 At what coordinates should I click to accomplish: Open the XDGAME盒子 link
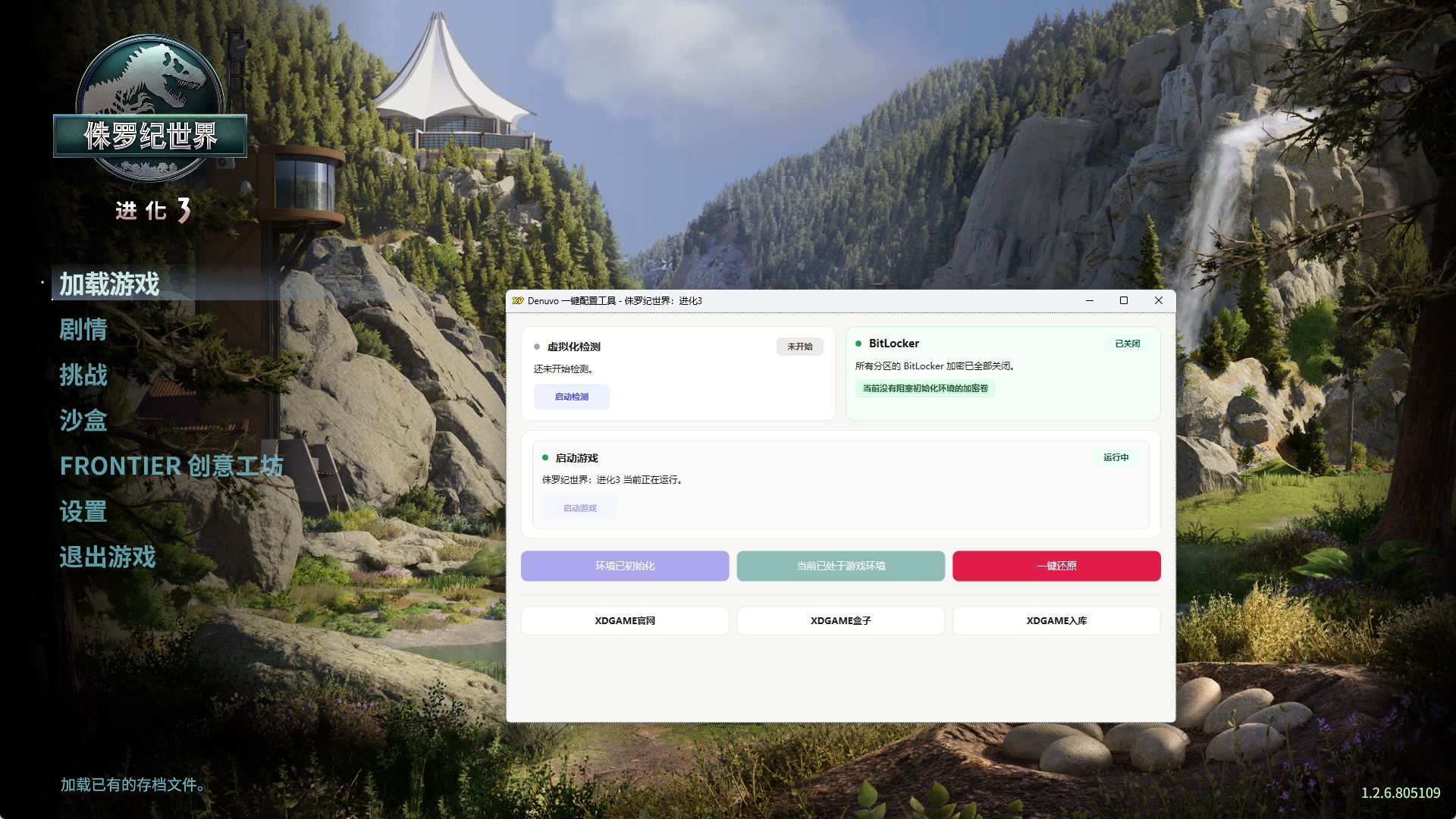click(840, 620)
